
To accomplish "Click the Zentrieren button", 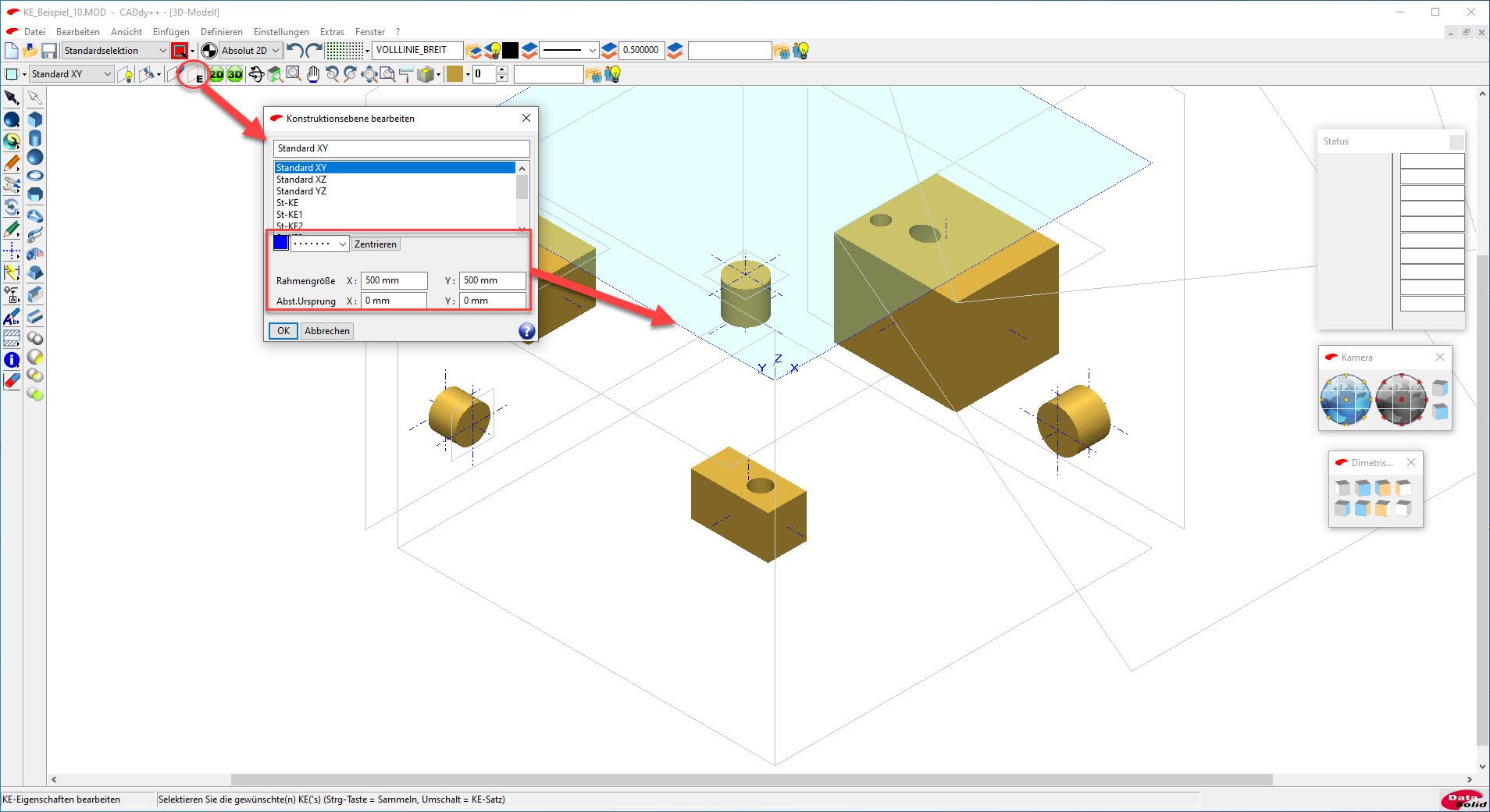I will point(376,244).
